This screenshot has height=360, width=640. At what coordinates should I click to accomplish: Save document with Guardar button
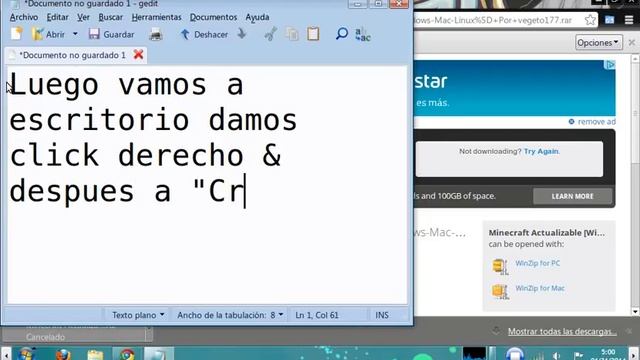[111, 34]
